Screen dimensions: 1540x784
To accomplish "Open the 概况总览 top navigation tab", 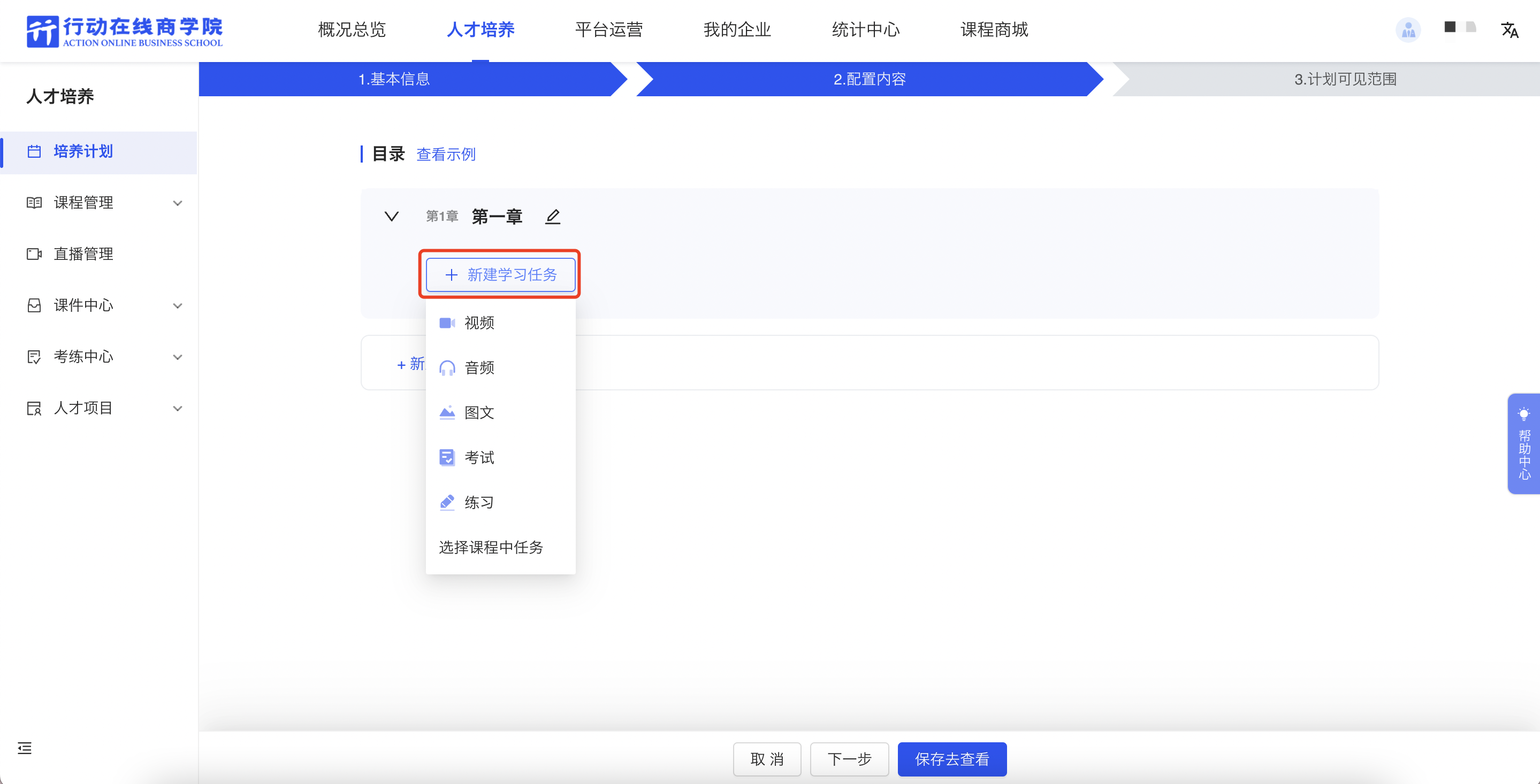I will pos(352,30).
